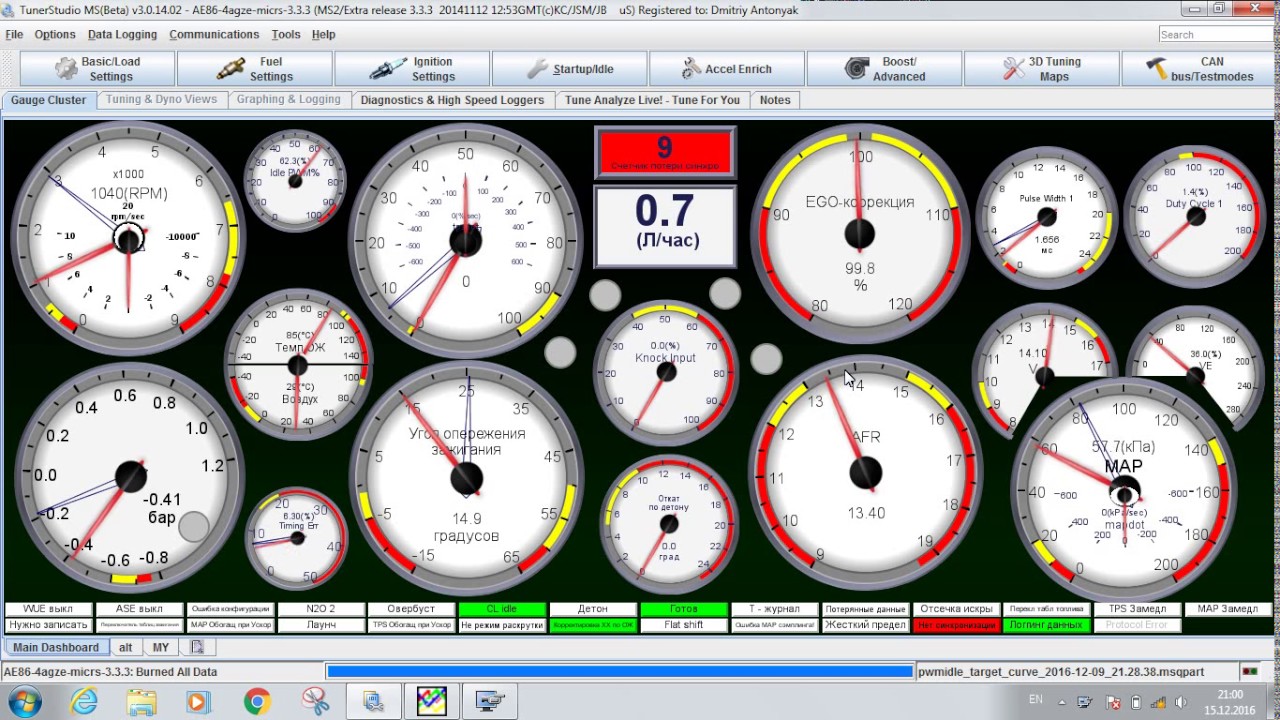Show hidden system tray icons
This screenshot has height=720, width=1280.
(1063, 702)
